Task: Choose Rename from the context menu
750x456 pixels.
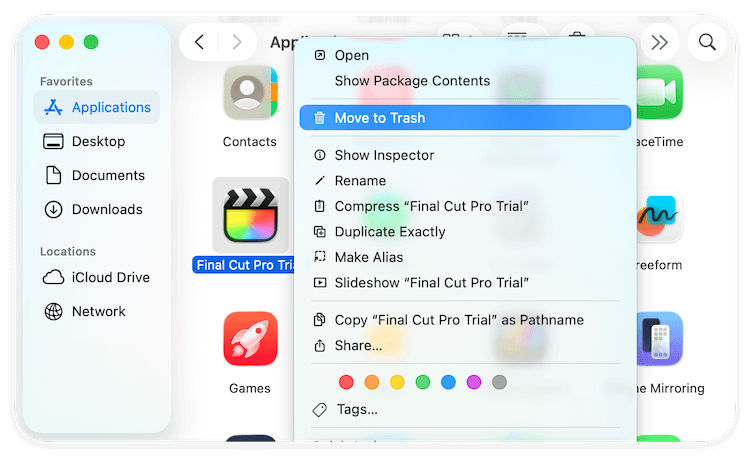Action: [x=465, y=180]
